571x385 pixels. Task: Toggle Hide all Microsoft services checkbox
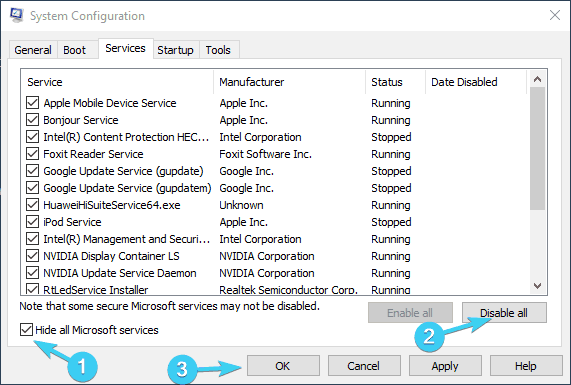tap(27, 330)
